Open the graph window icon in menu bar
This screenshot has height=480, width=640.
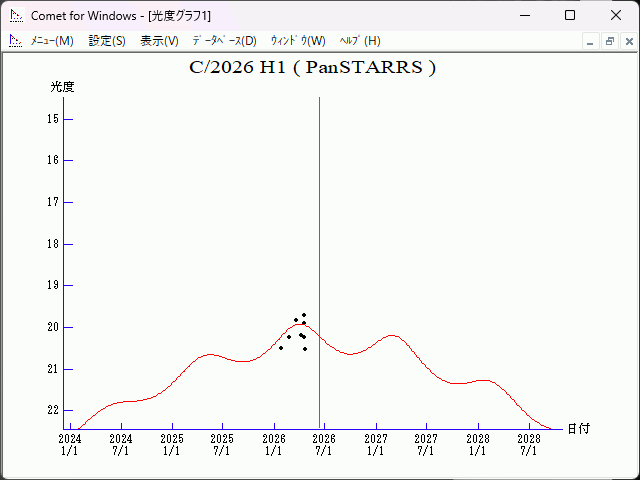(x=15, y=41)
